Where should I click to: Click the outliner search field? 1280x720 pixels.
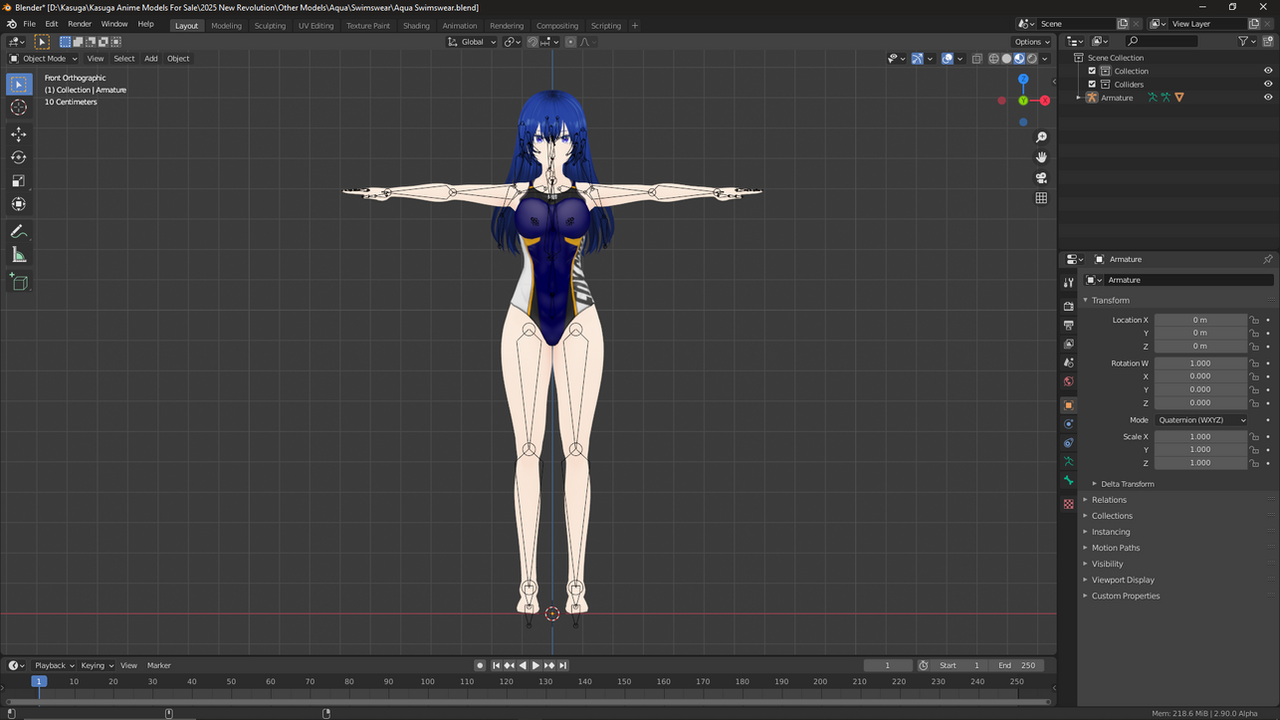pyautogui.click(x=1160, y=41)
